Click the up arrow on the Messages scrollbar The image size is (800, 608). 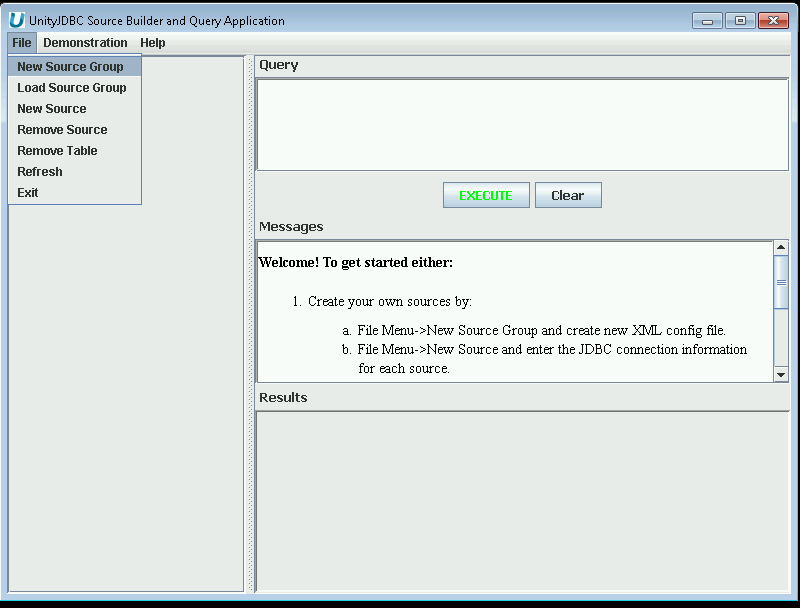pyautogui.click(x=782, y=248)
